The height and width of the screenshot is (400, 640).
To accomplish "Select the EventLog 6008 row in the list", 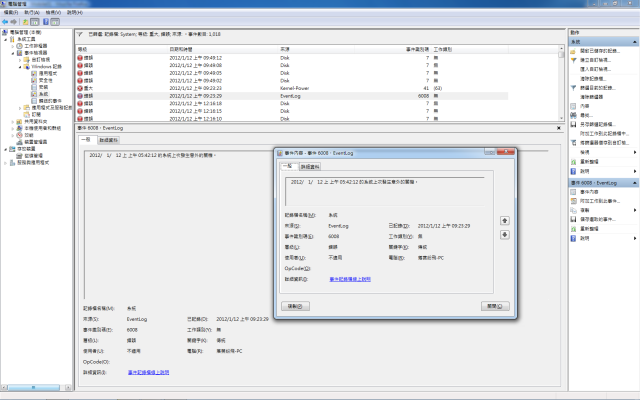I will click(x=292, y=96).
